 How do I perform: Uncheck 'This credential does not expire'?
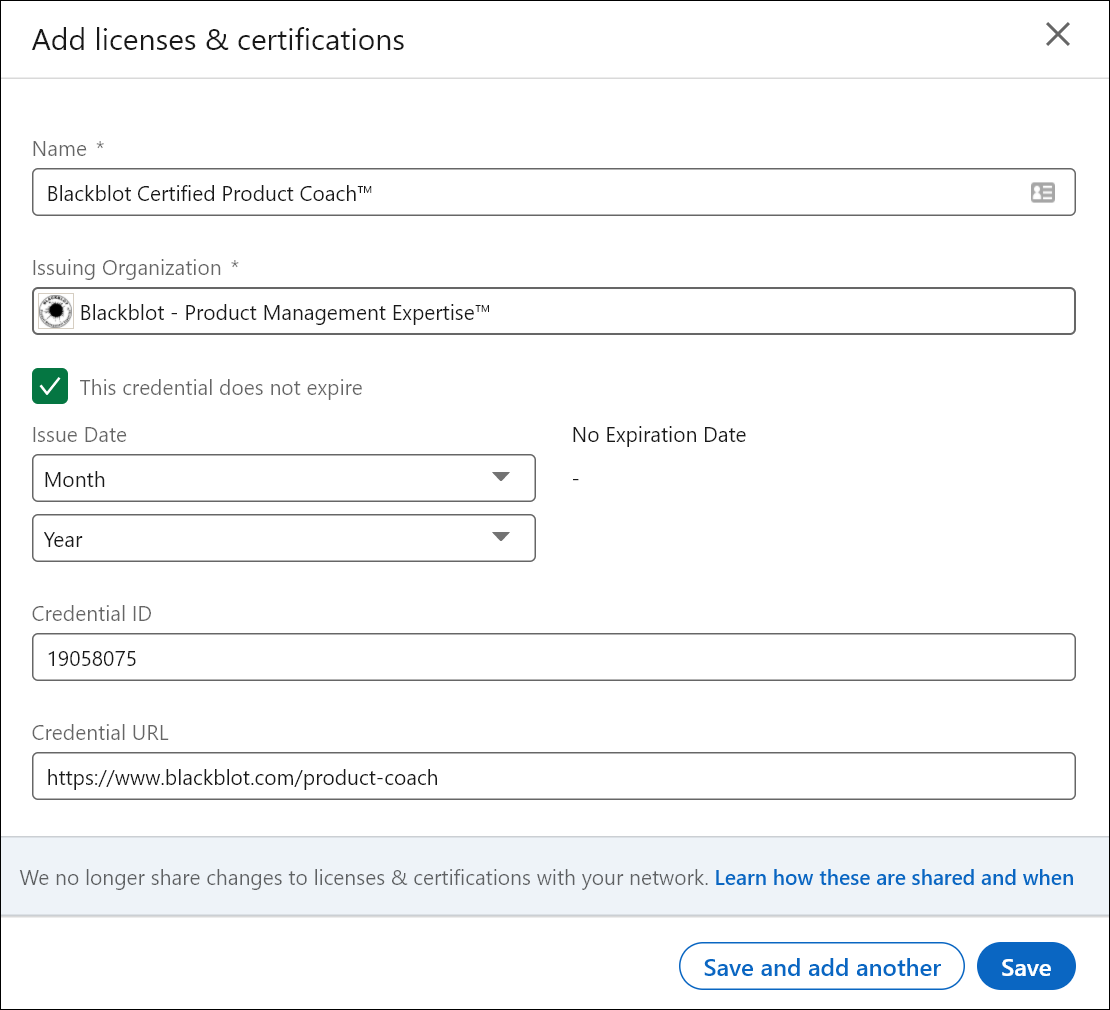coord(50,386)
